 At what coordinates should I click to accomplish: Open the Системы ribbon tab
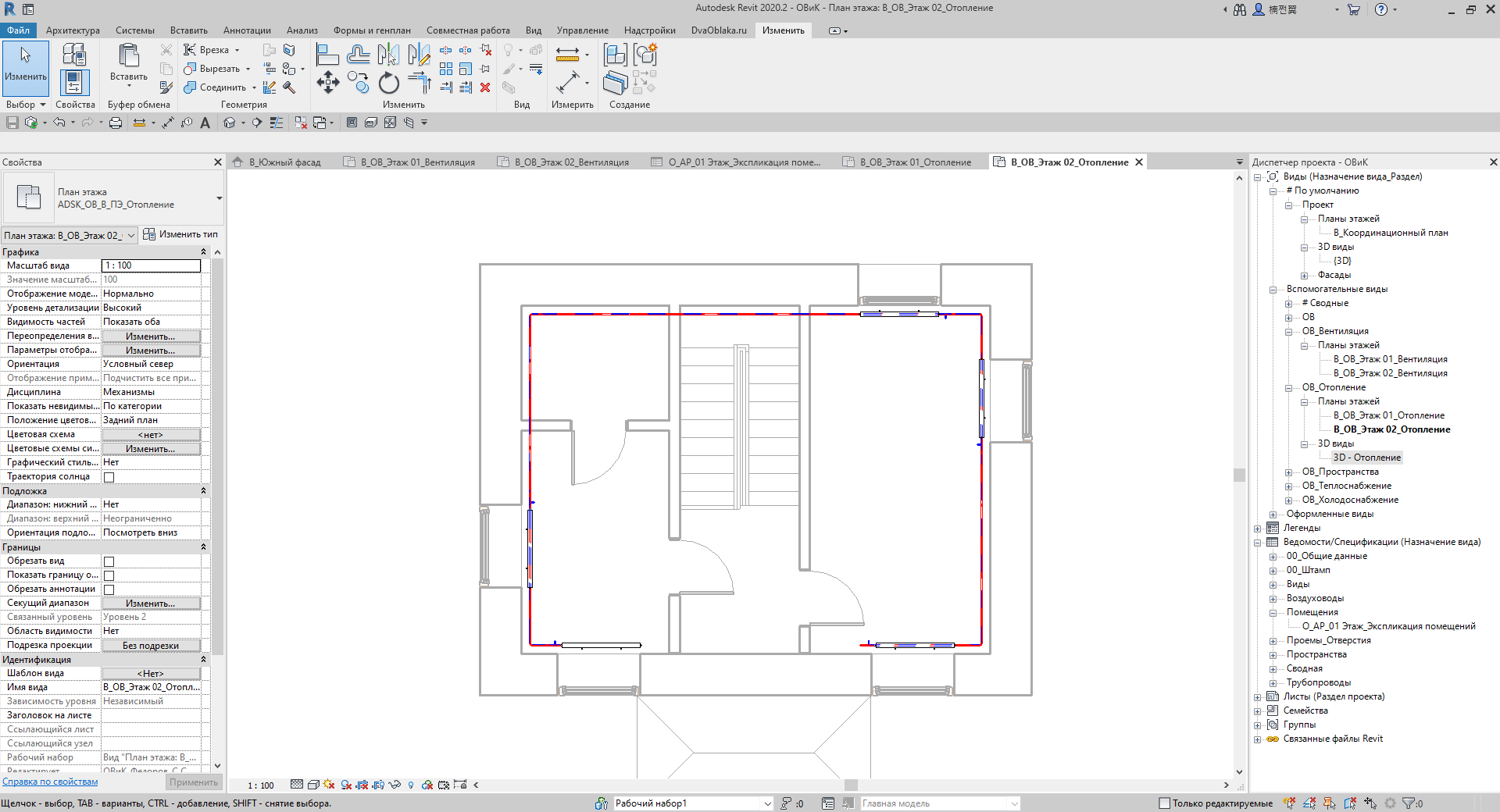coord(135,30)
